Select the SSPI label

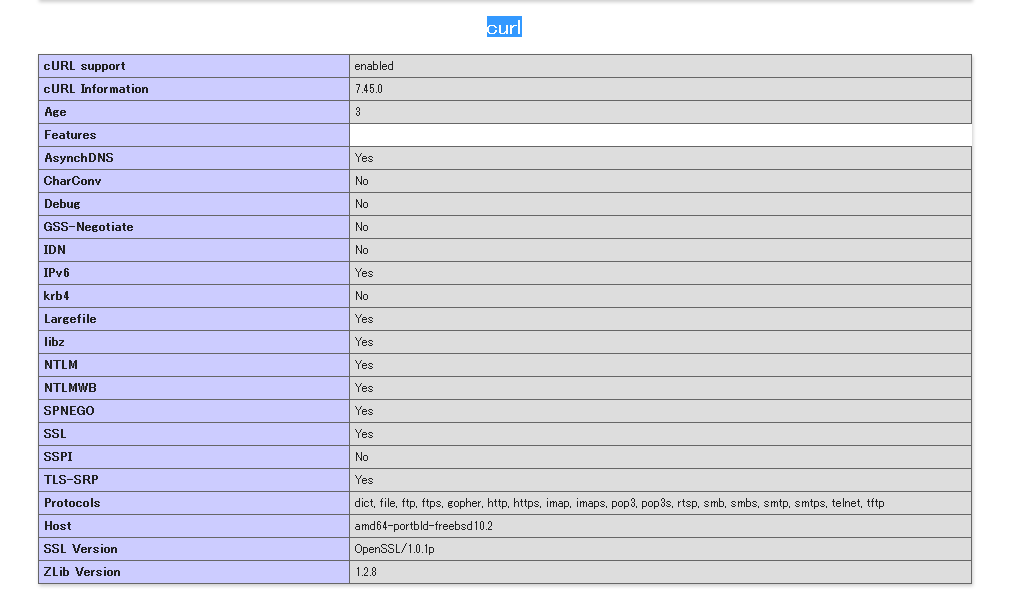click(58, 457)
